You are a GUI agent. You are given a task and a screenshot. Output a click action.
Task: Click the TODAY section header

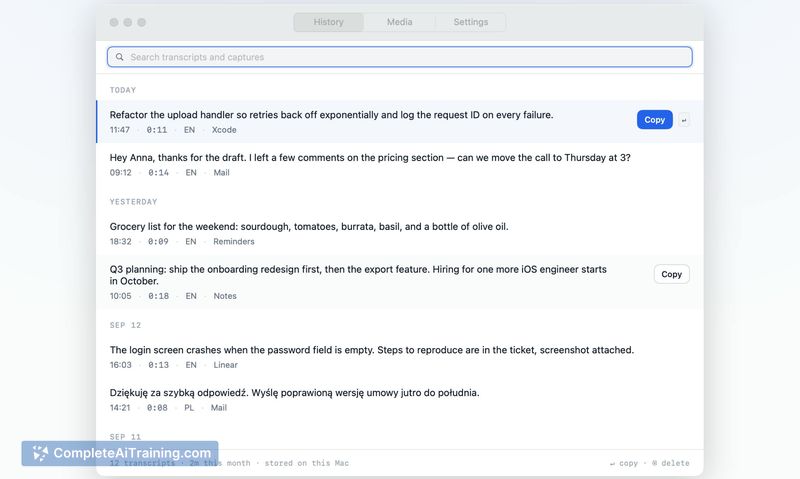tap(123, 90)
